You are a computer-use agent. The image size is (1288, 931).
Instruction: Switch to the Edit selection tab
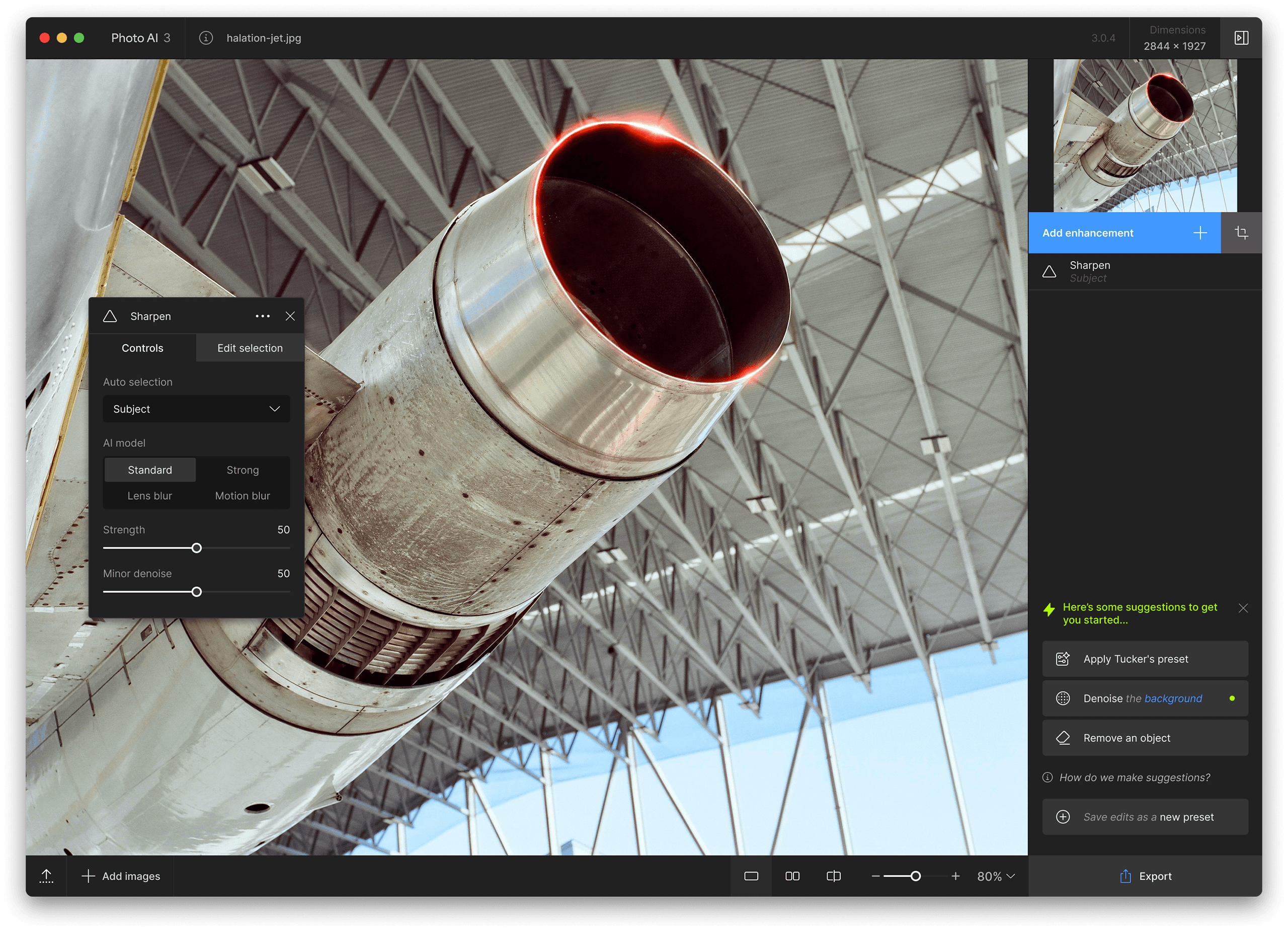250,348
